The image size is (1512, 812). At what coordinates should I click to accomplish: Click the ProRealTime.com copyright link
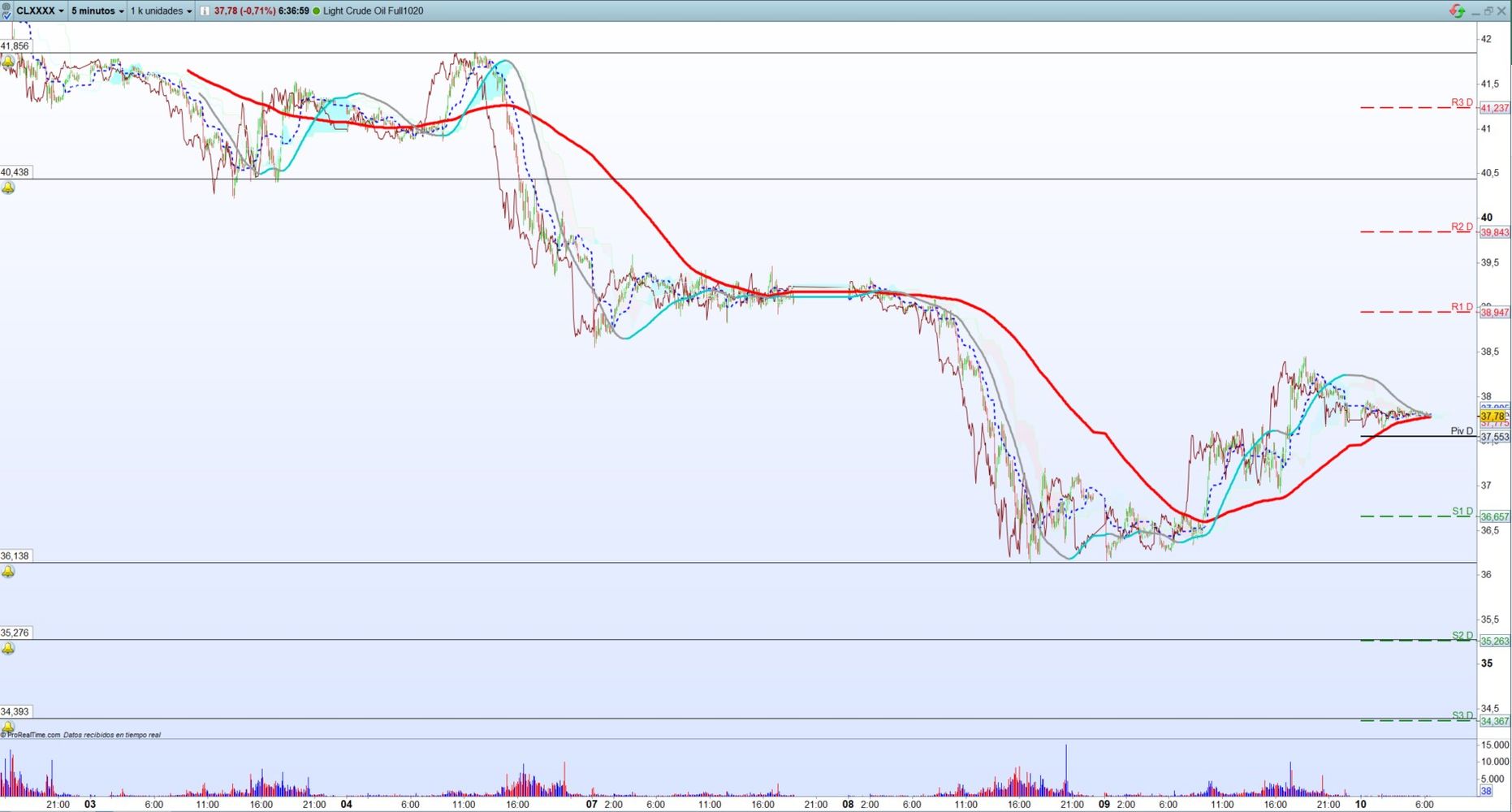tap(31, 735)
